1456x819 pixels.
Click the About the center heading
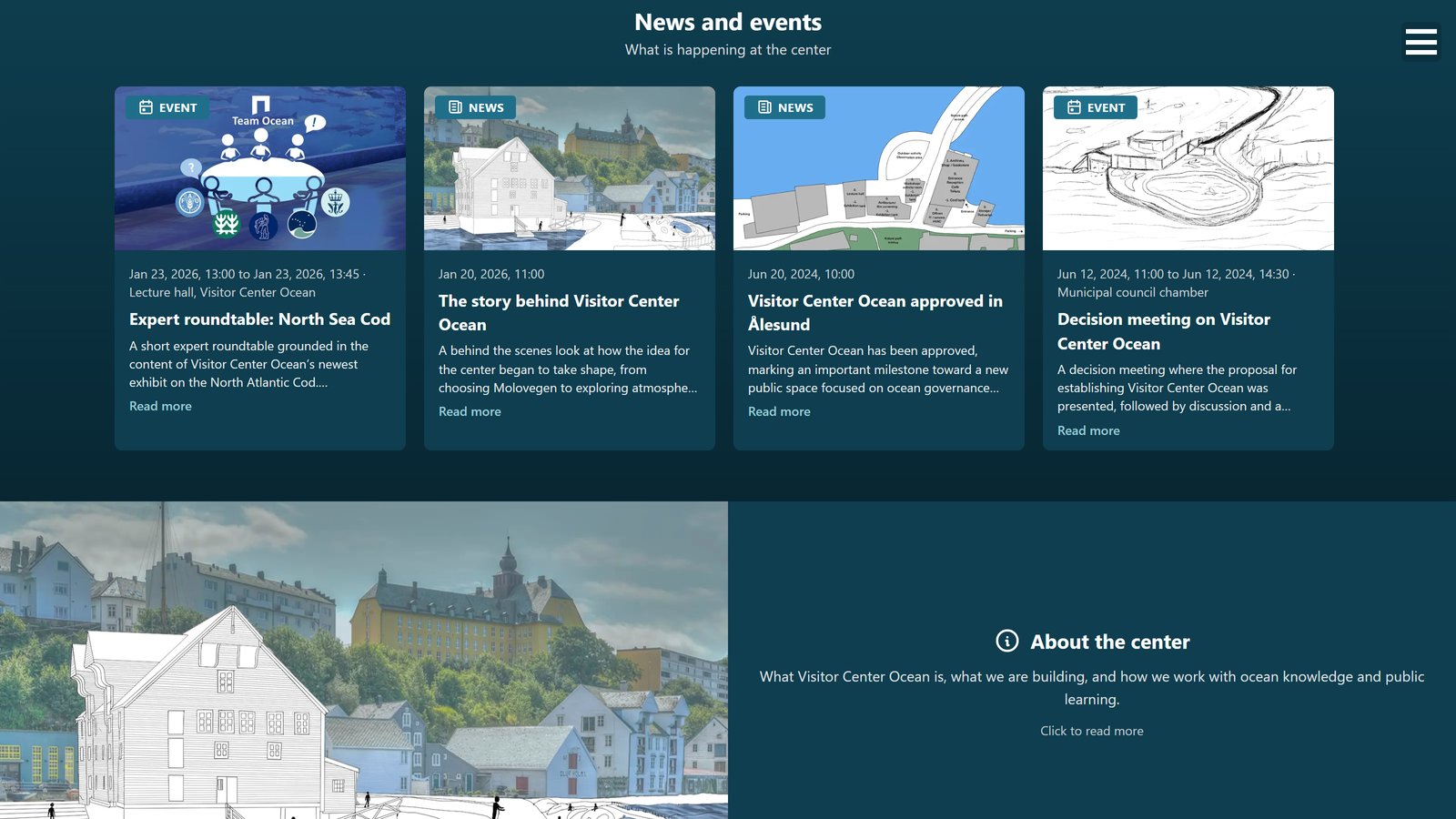click(1110, 642)
